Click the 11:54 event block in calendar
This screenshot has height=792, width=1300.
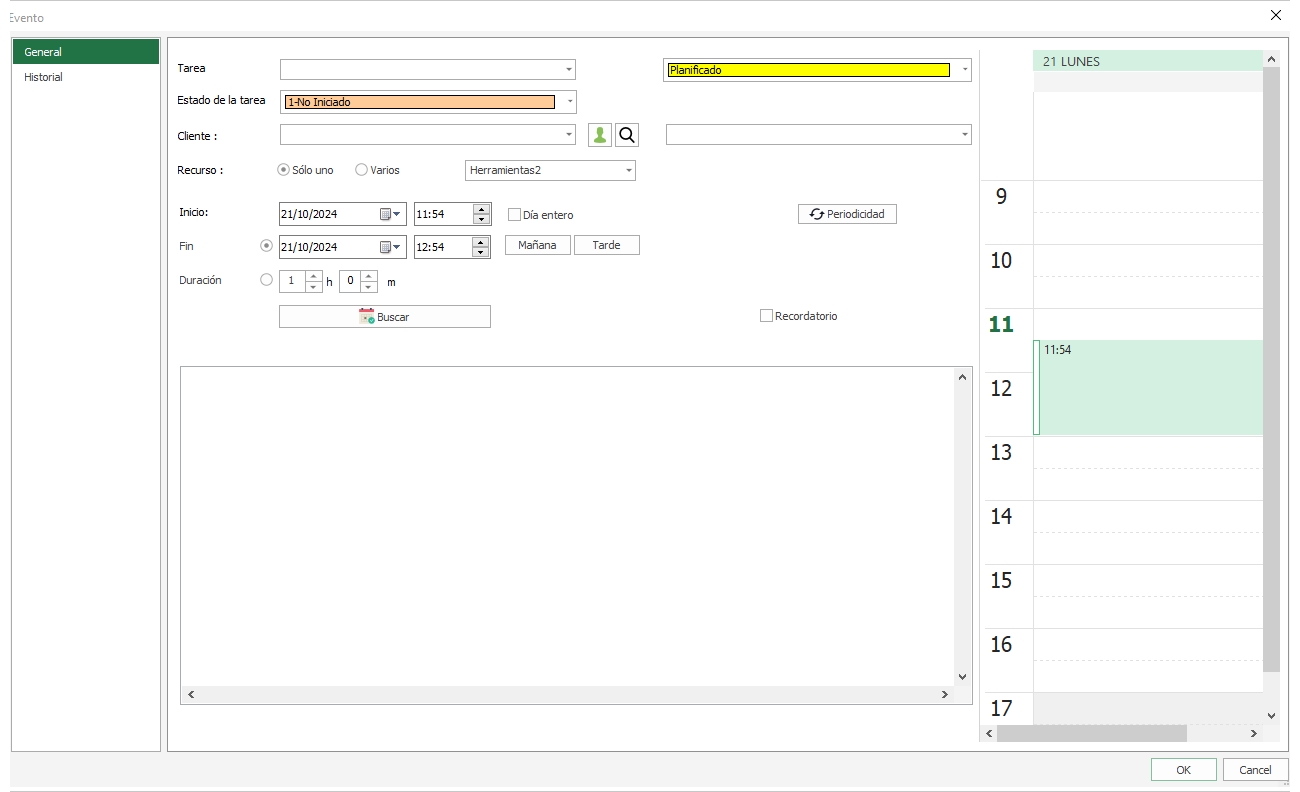pos(1149,387)
